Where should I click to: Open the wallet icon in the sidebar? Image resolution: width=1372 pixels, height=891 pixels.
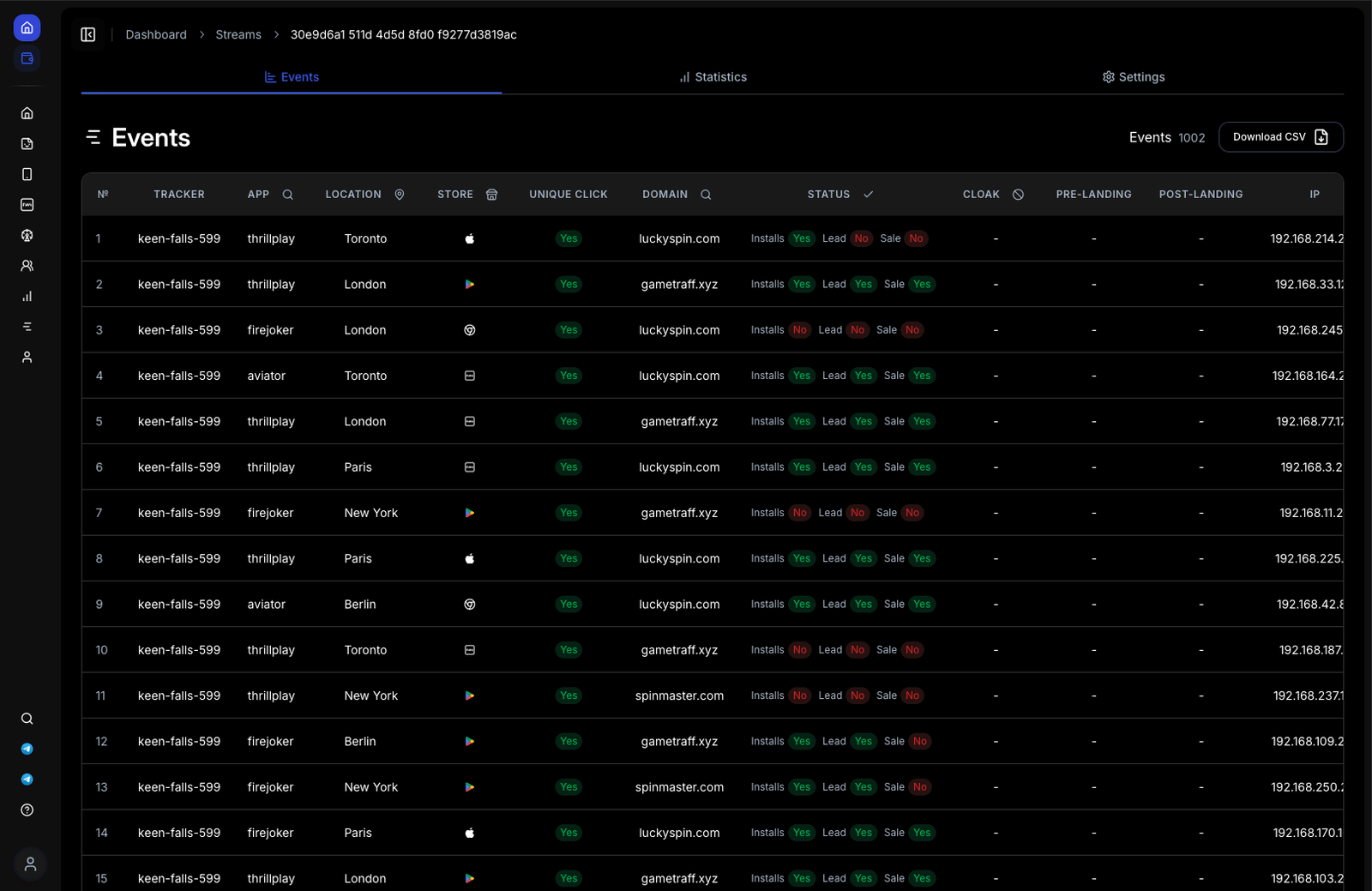27,58
